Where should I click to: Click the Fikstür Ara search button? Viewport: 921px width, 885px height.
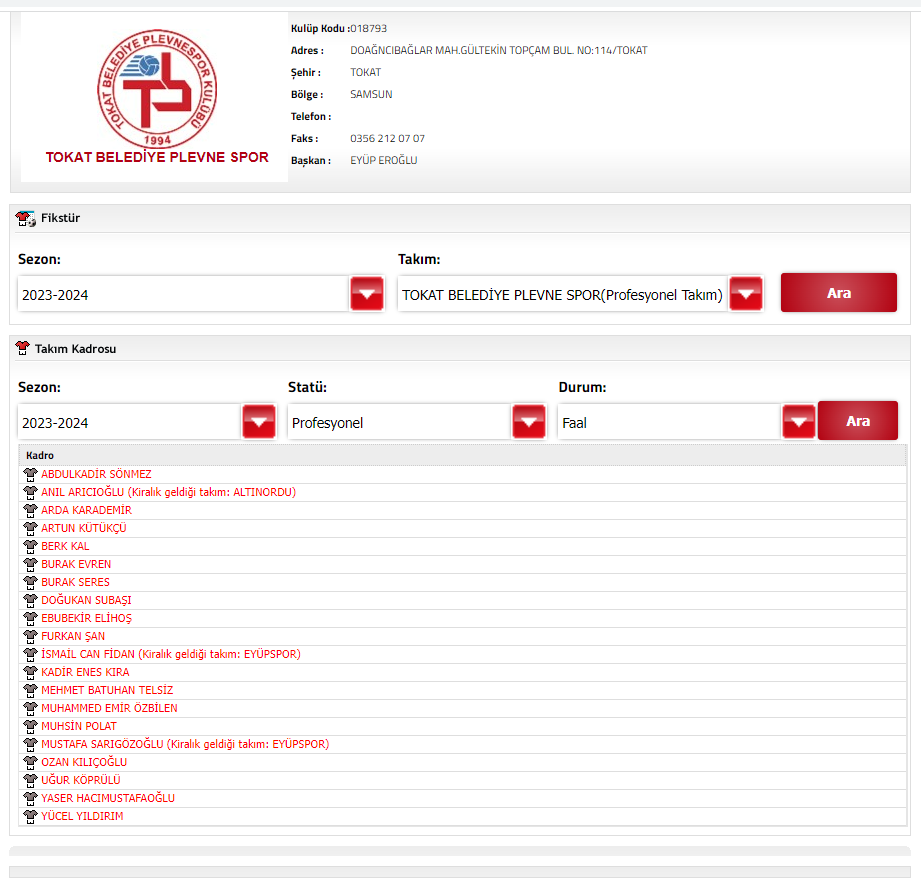point(838,292)
